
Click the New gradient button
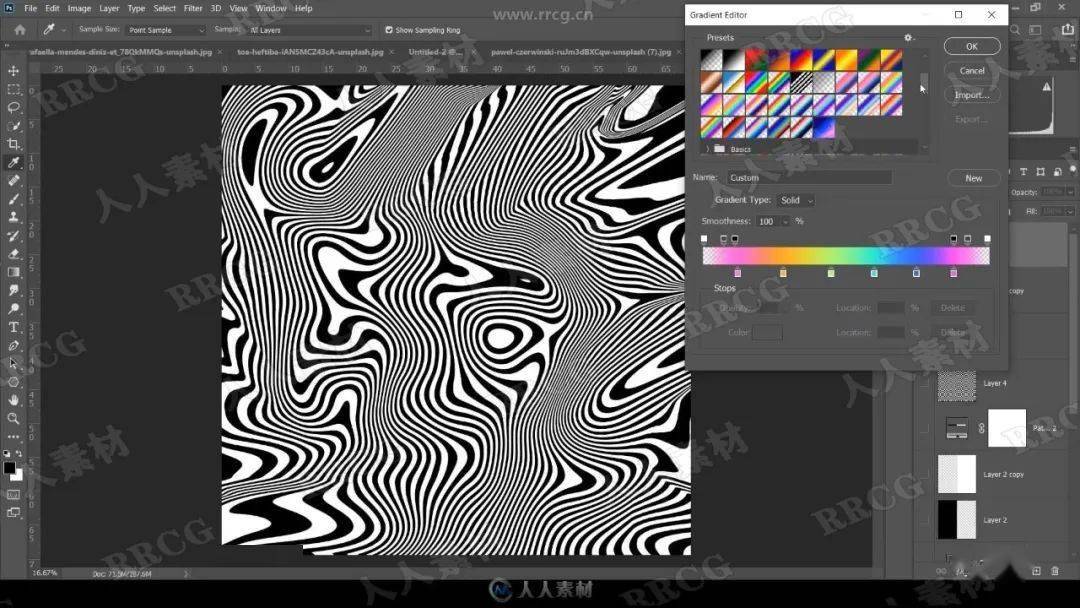tap(973, 178)
